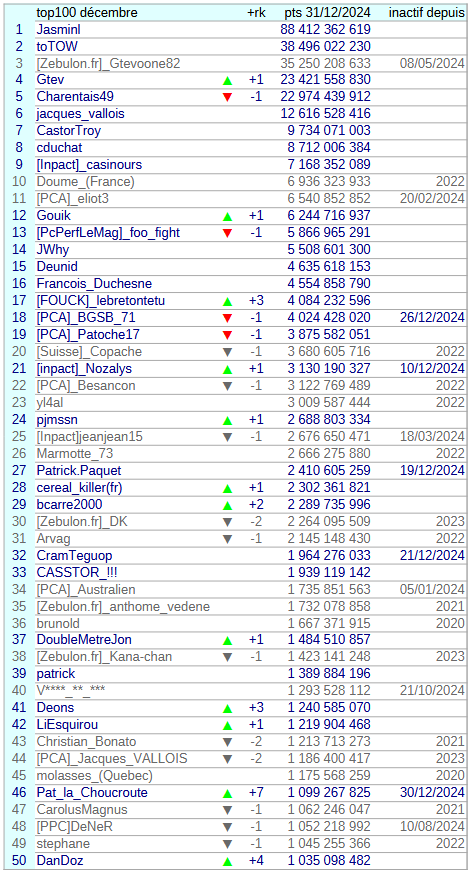Click the green up arrow beside DoubleMetreJon
Viewport: 471px width, 873px height.
coord(227,641)
